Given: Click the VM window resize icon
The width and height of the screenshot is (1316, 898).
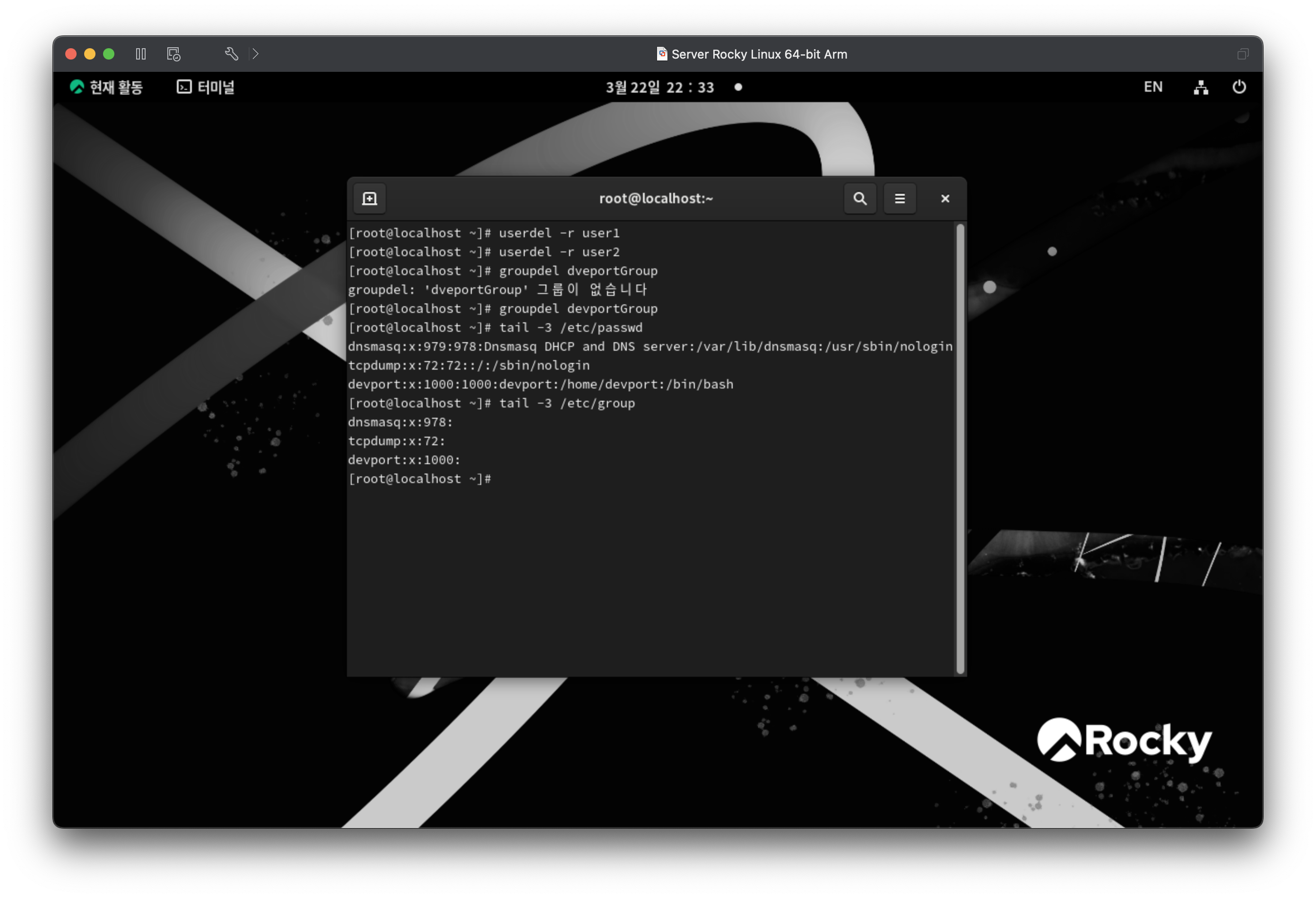Looking at the screenshot, I should pyautogui.click(x=1242, y=54).
